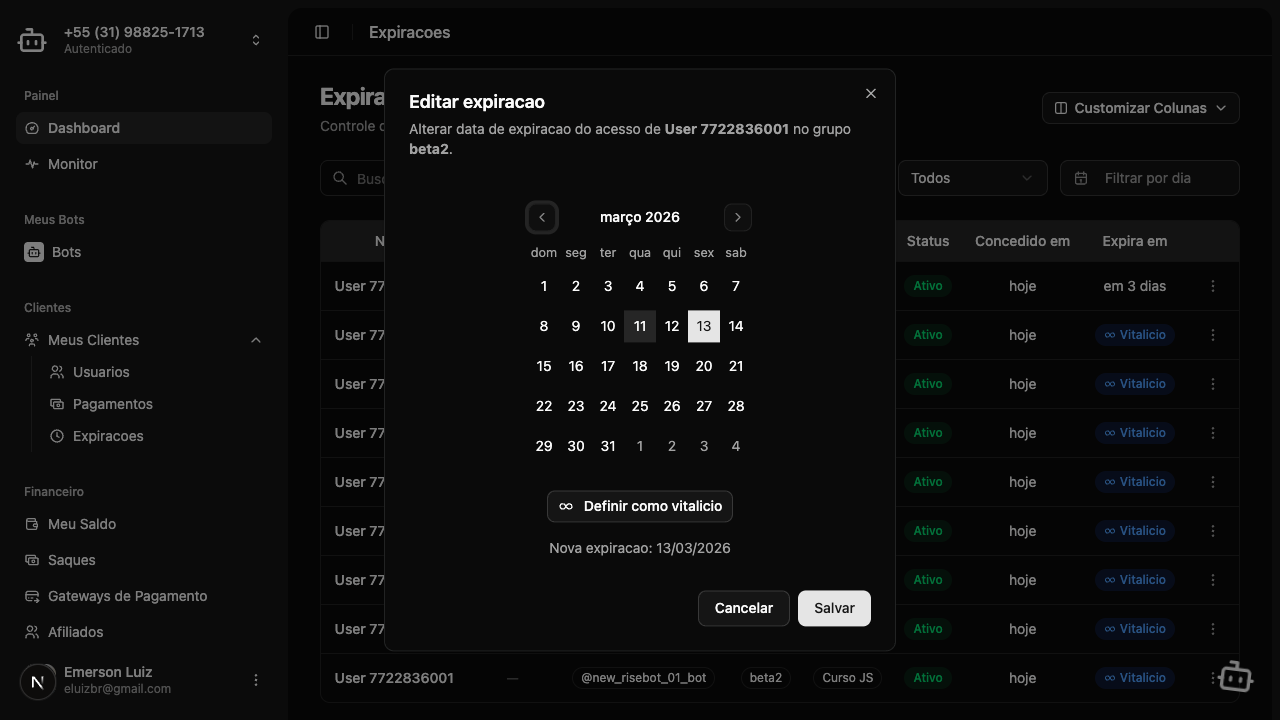Click search magnifier icon
1280x720 pixels.
[x=340, y=178]
